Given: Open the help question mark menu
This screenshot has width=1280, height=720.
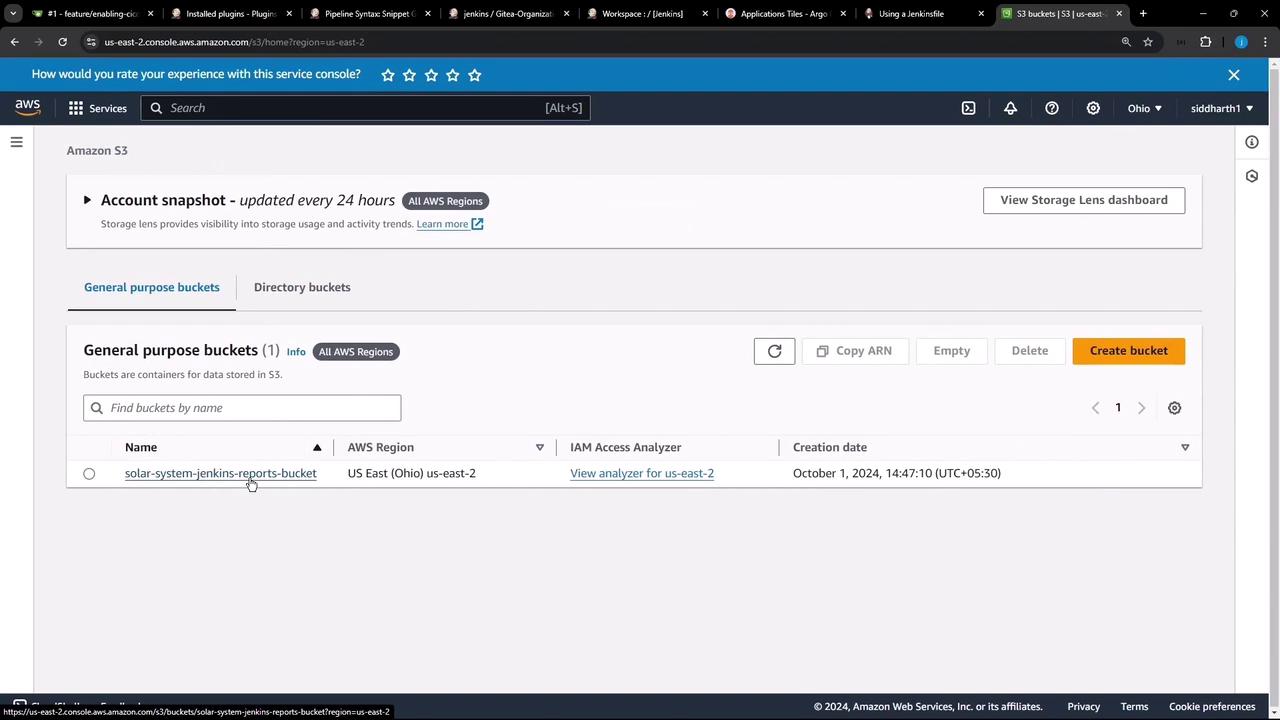Looking at the screenshot, I should [x=1052, y=108].
